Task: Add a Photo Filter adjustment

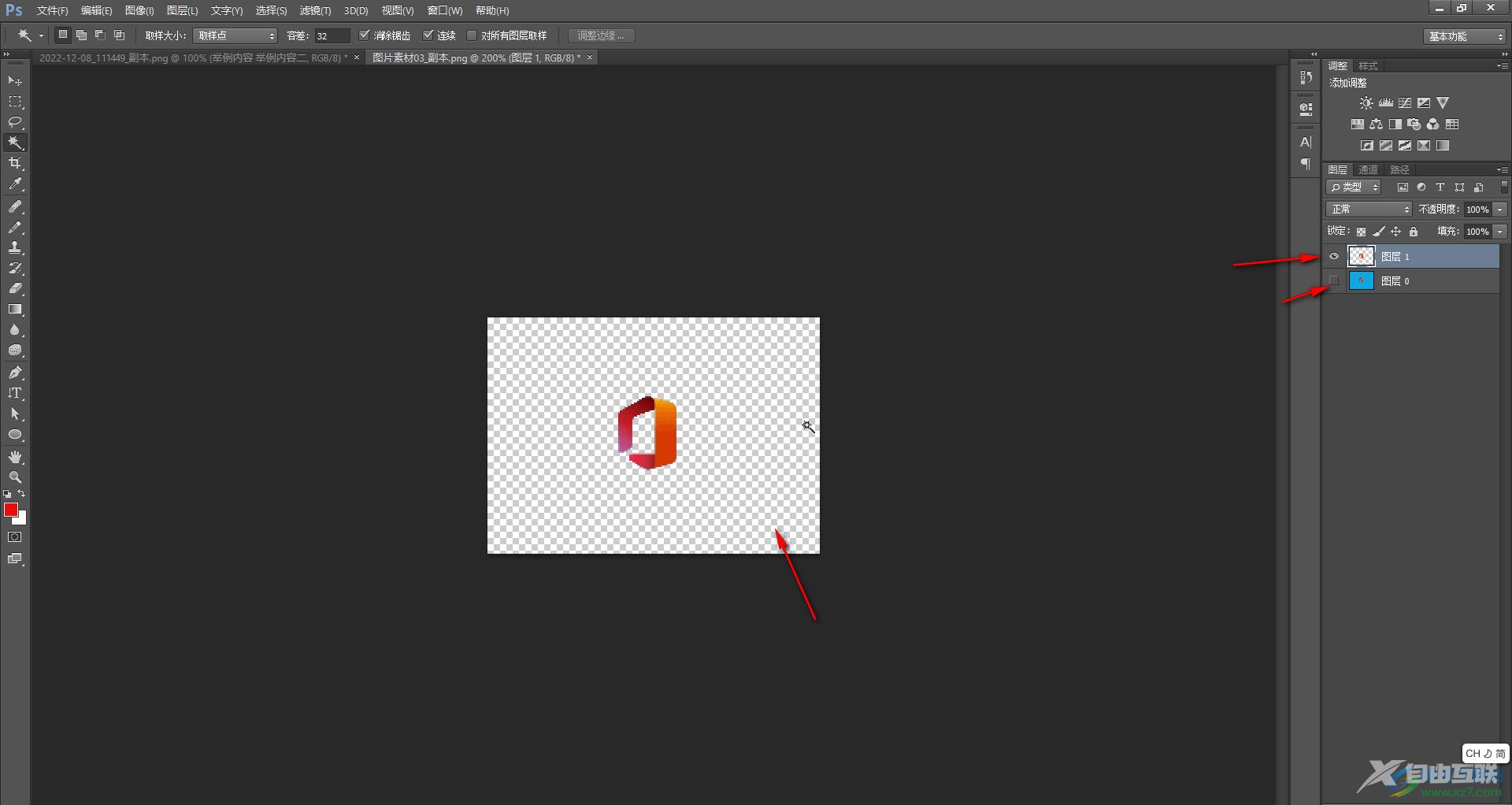Action: tap(1414, 124)
